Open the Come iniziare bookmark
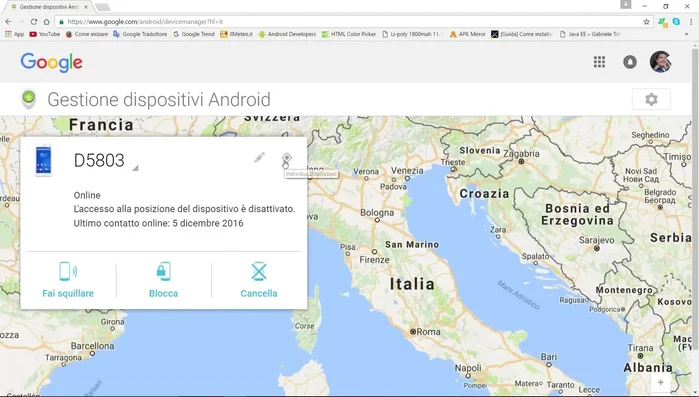699x397 pixels. (x=87, y=34)
